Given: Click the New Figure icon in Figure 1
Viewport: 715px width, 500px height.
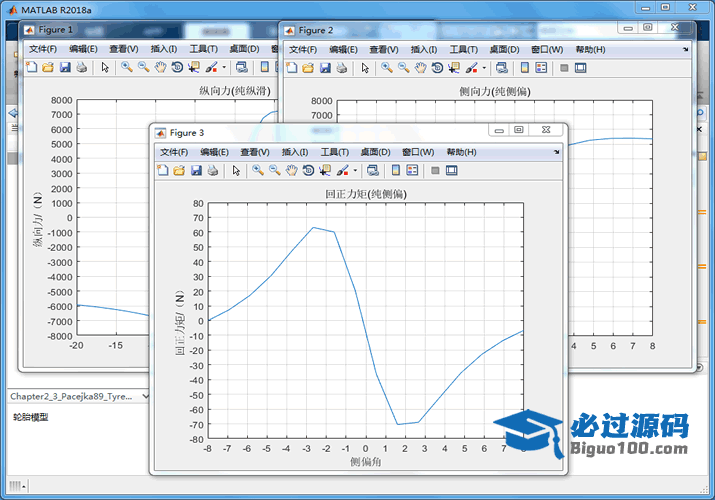Looking at the screenshot, I should (31, 68).
